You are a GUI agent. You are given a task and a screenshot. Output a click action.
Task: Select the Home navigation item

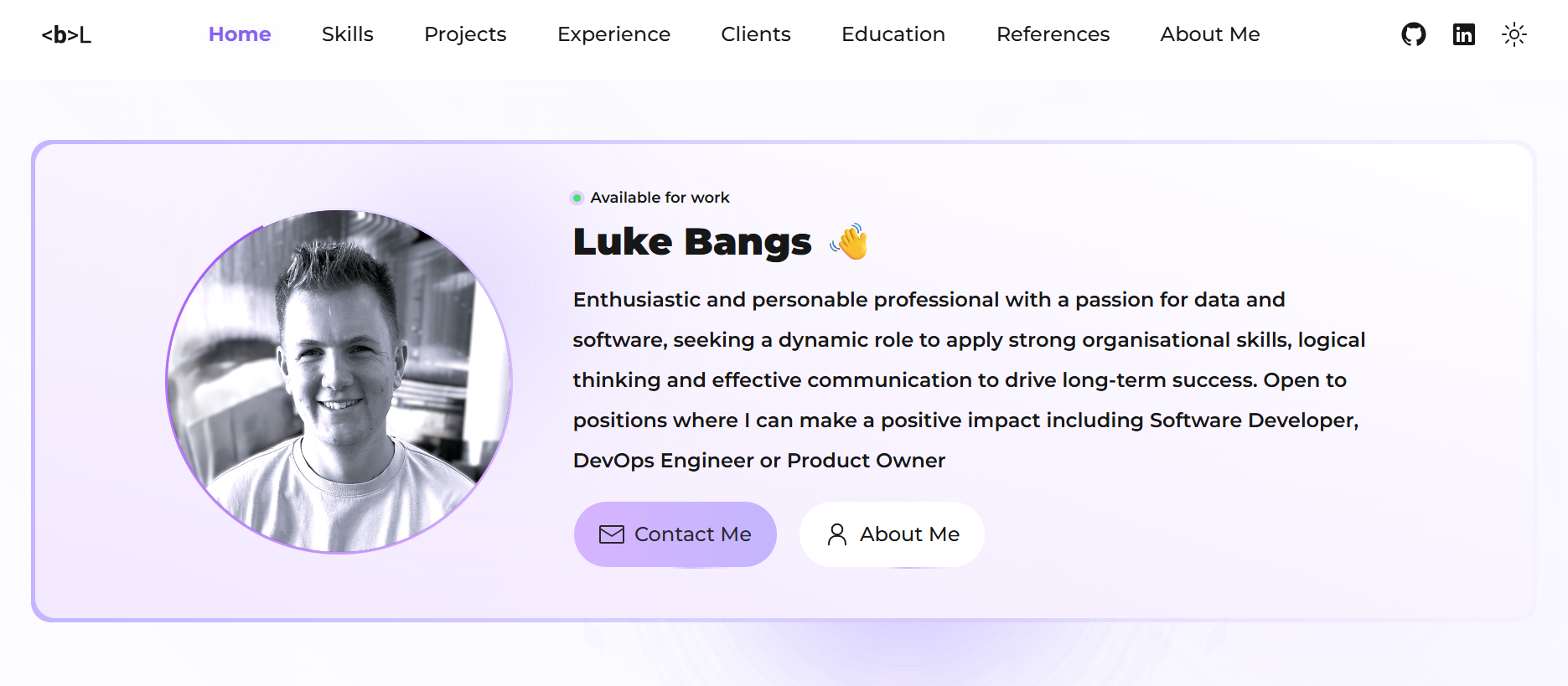point(240,34)
